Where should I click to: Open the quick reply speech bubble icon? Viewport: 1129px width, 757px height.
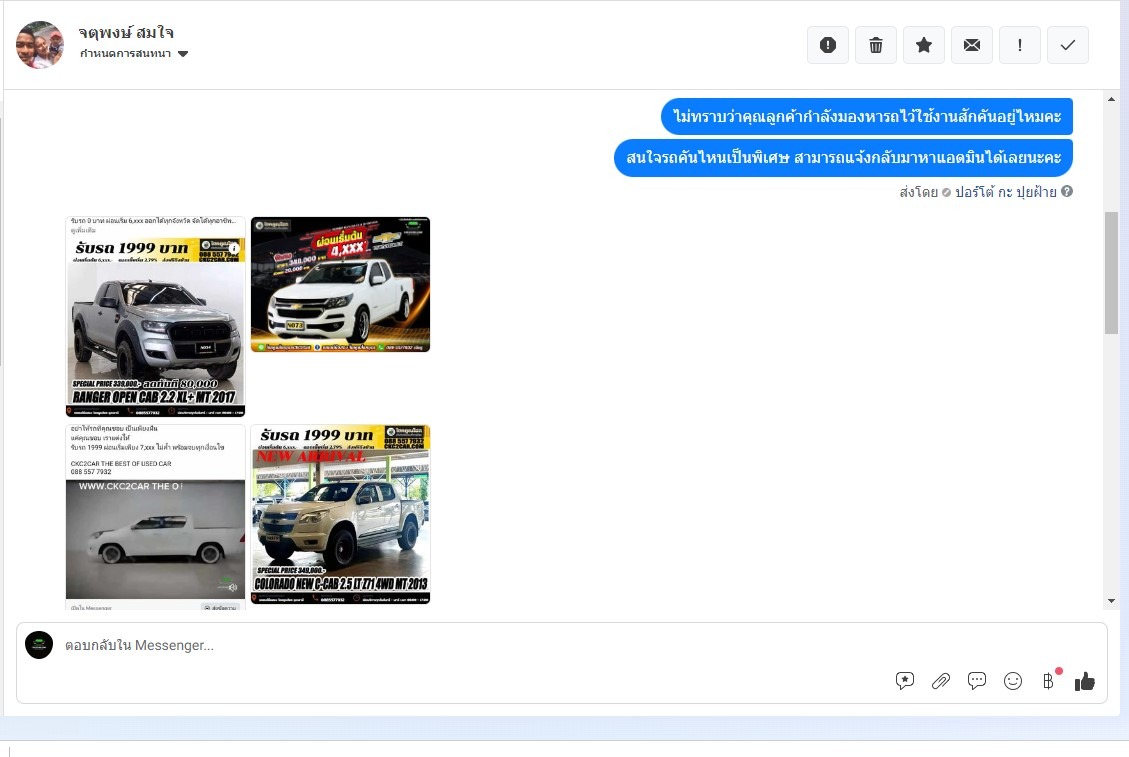(x=977, y=681)
